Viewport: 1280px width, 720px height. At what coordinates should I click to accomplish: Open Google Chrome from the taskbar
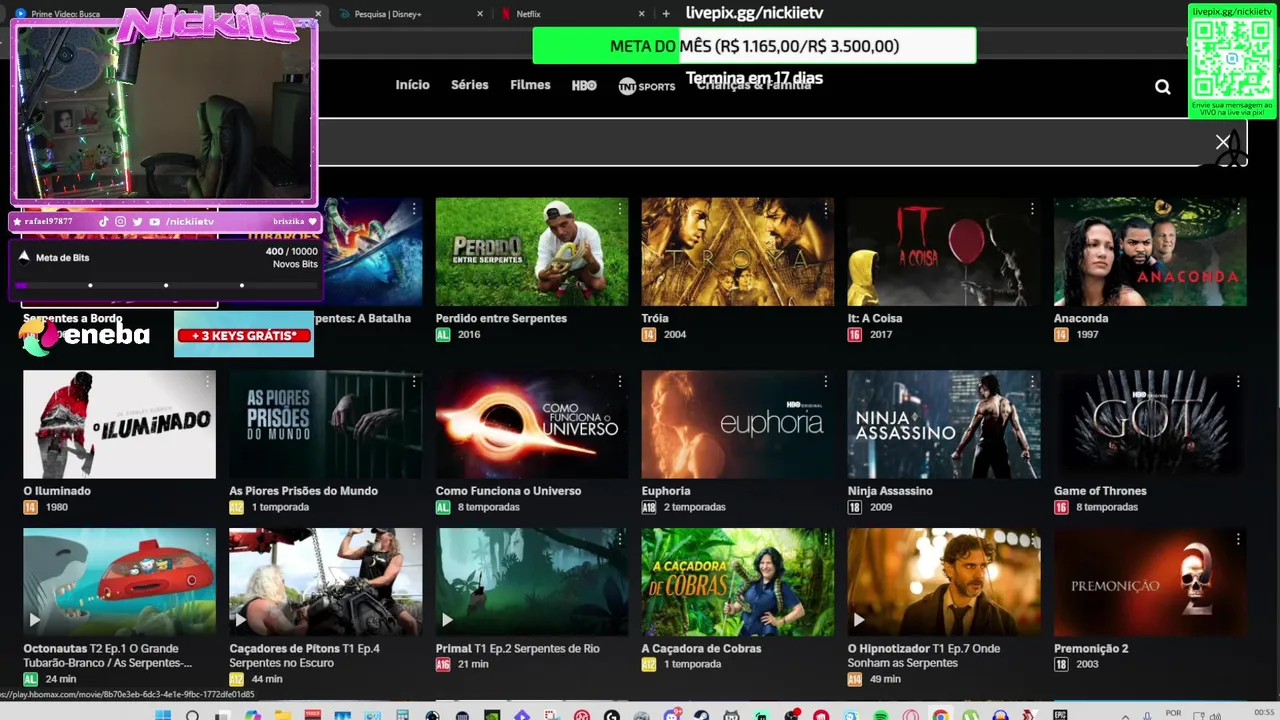click(x=940, y=714)
